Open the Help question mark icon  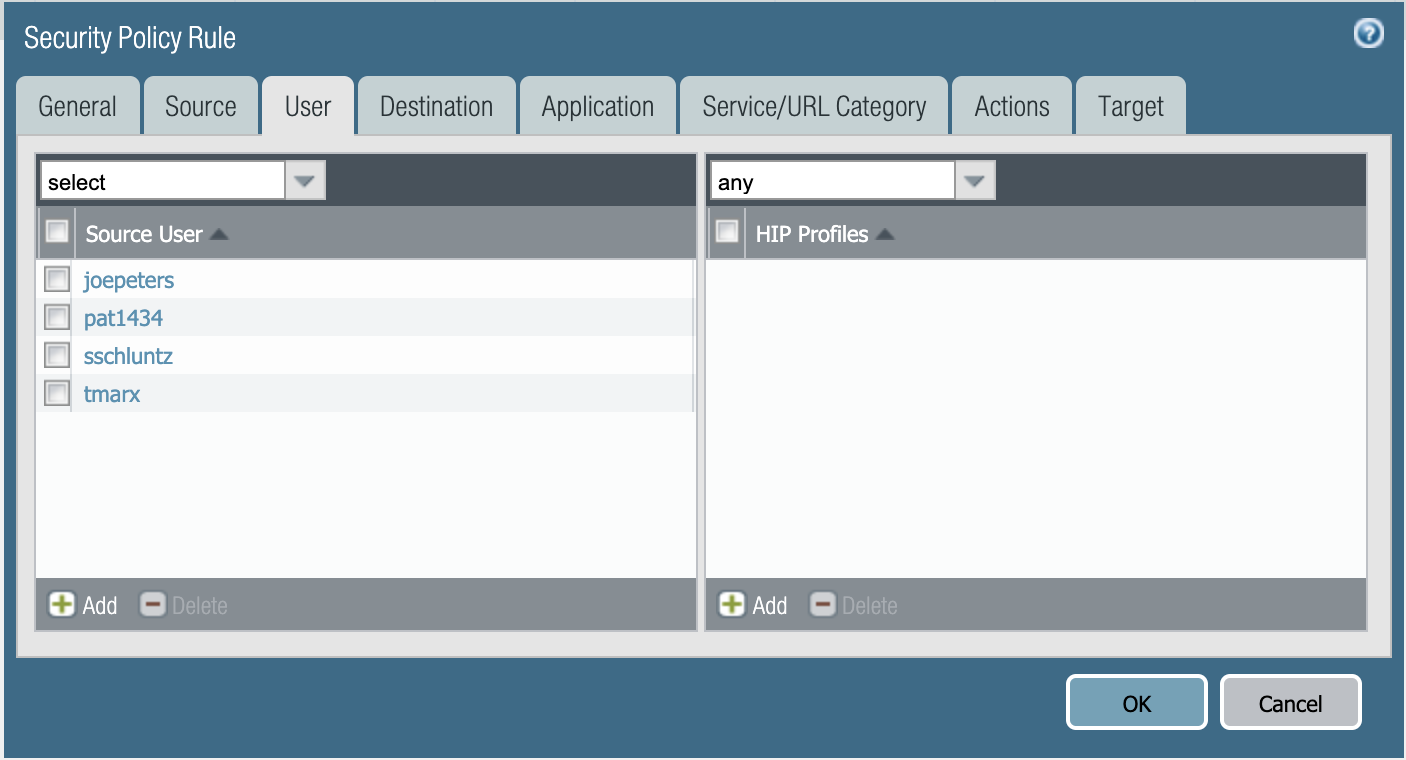[x=1368, y=33]
